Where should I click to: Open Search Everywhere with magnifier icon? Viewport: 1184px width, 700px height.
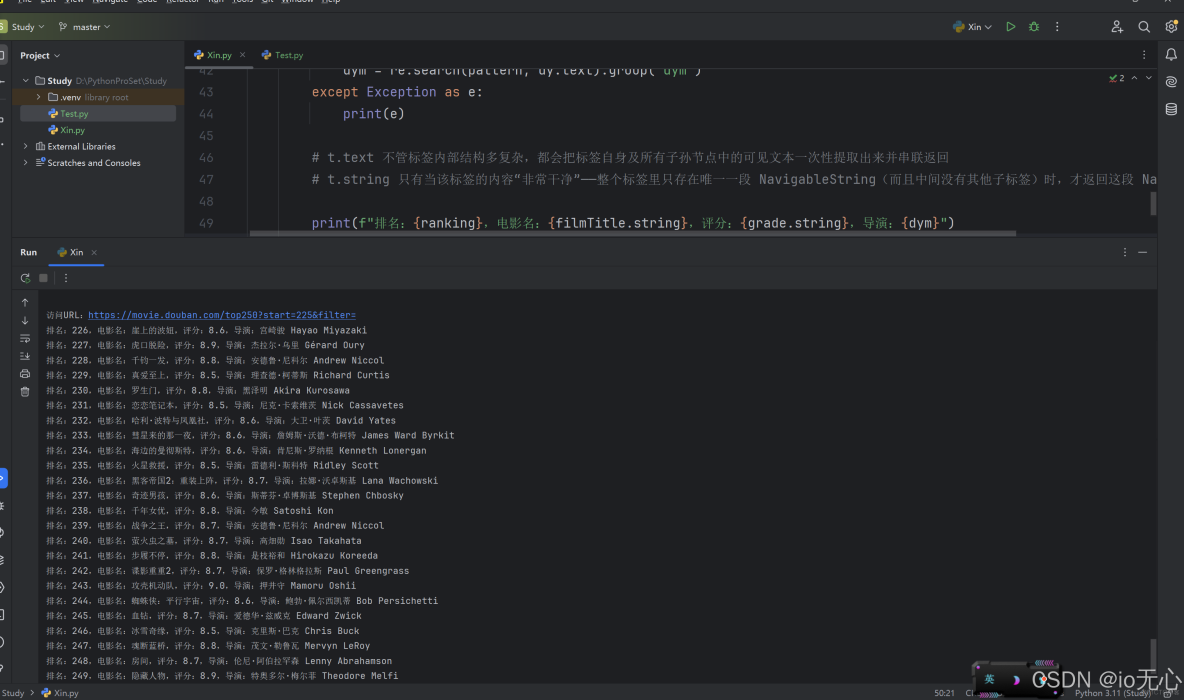tap(1144, 27)
